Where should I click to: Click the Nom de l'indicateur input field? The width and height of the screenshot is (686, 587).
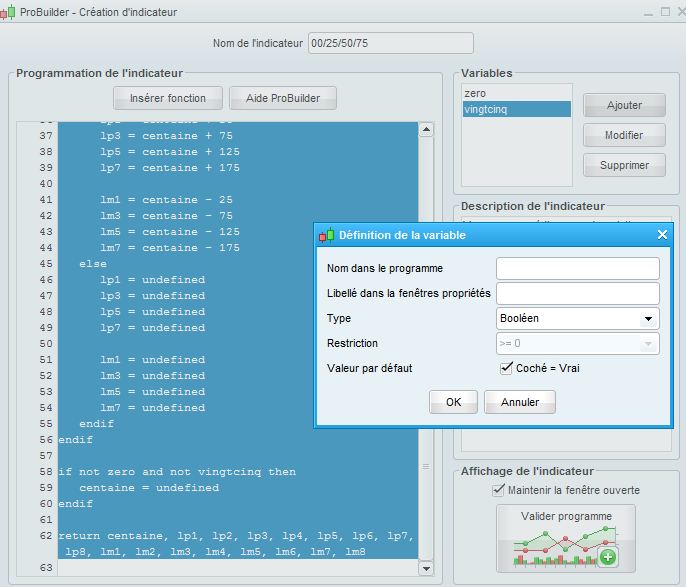pyautogui.click(x=391, y=43)
